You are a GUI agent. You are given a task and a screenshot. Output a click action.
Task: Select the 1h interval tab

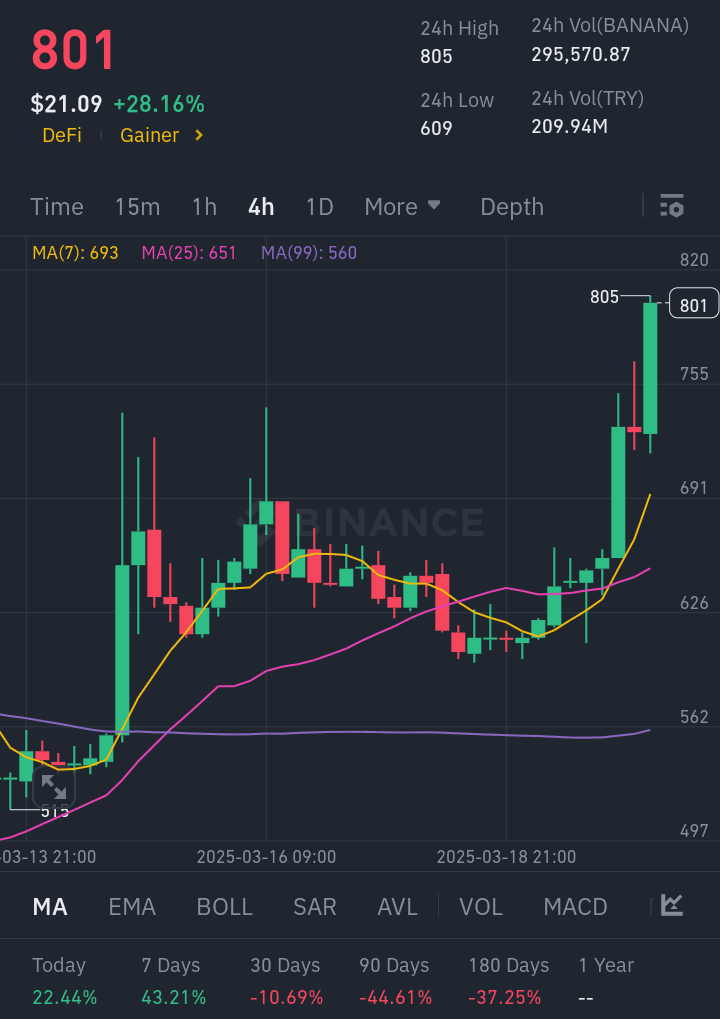[204, 207]
